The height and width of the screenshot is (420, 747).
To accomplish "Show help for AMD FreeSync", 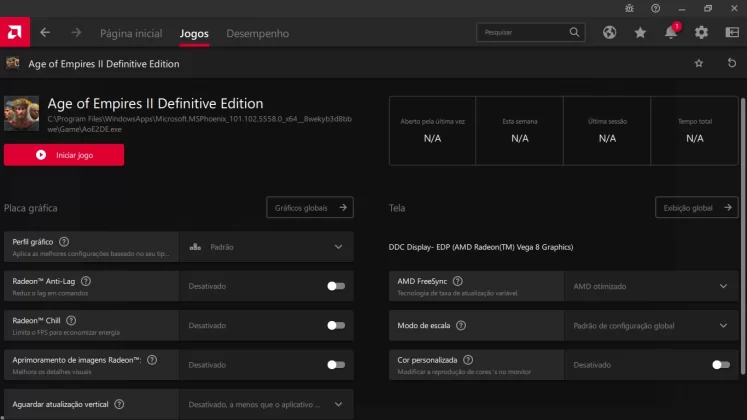I will (x=457, y=281).
